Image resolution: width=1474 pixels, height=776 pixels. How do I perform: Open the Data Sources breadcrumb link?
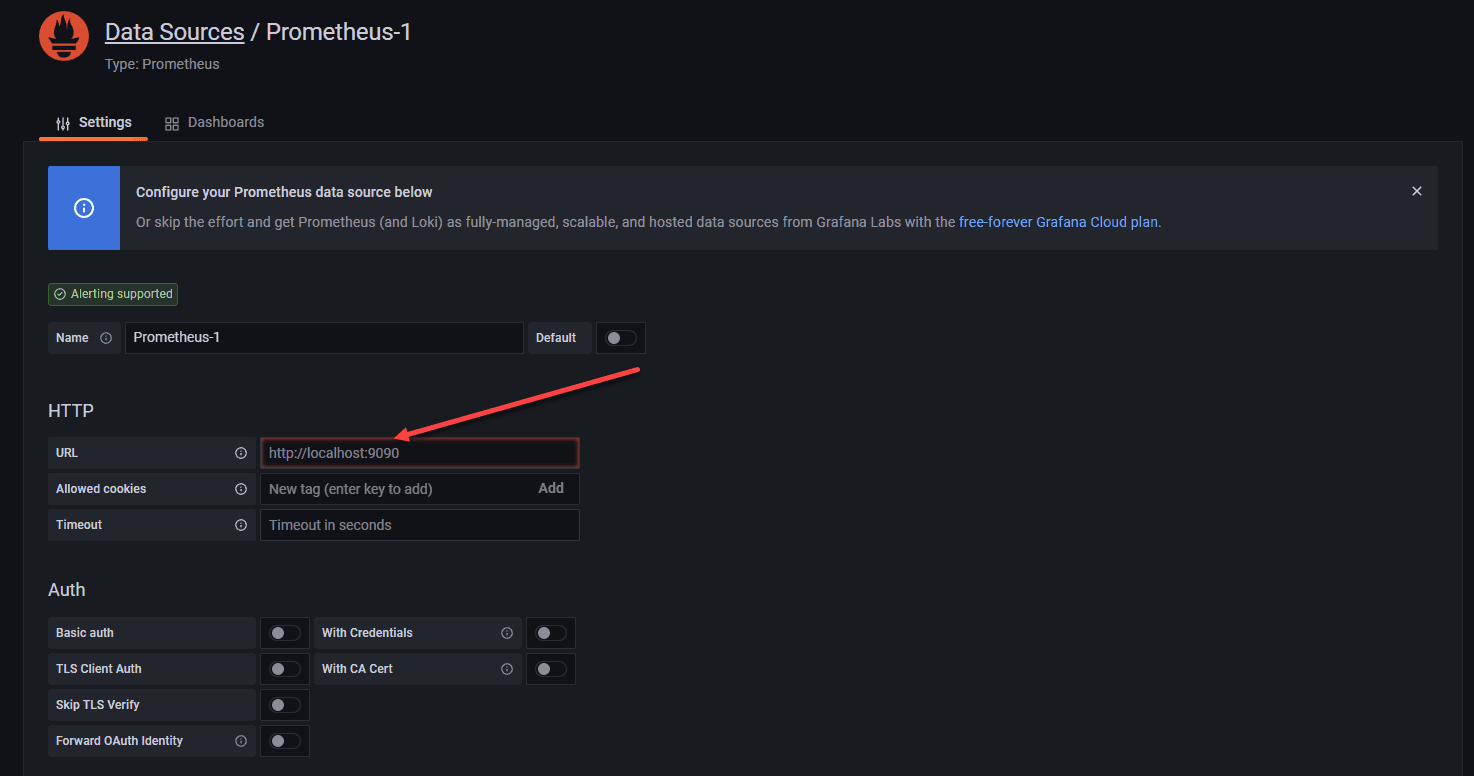point(174,32)
